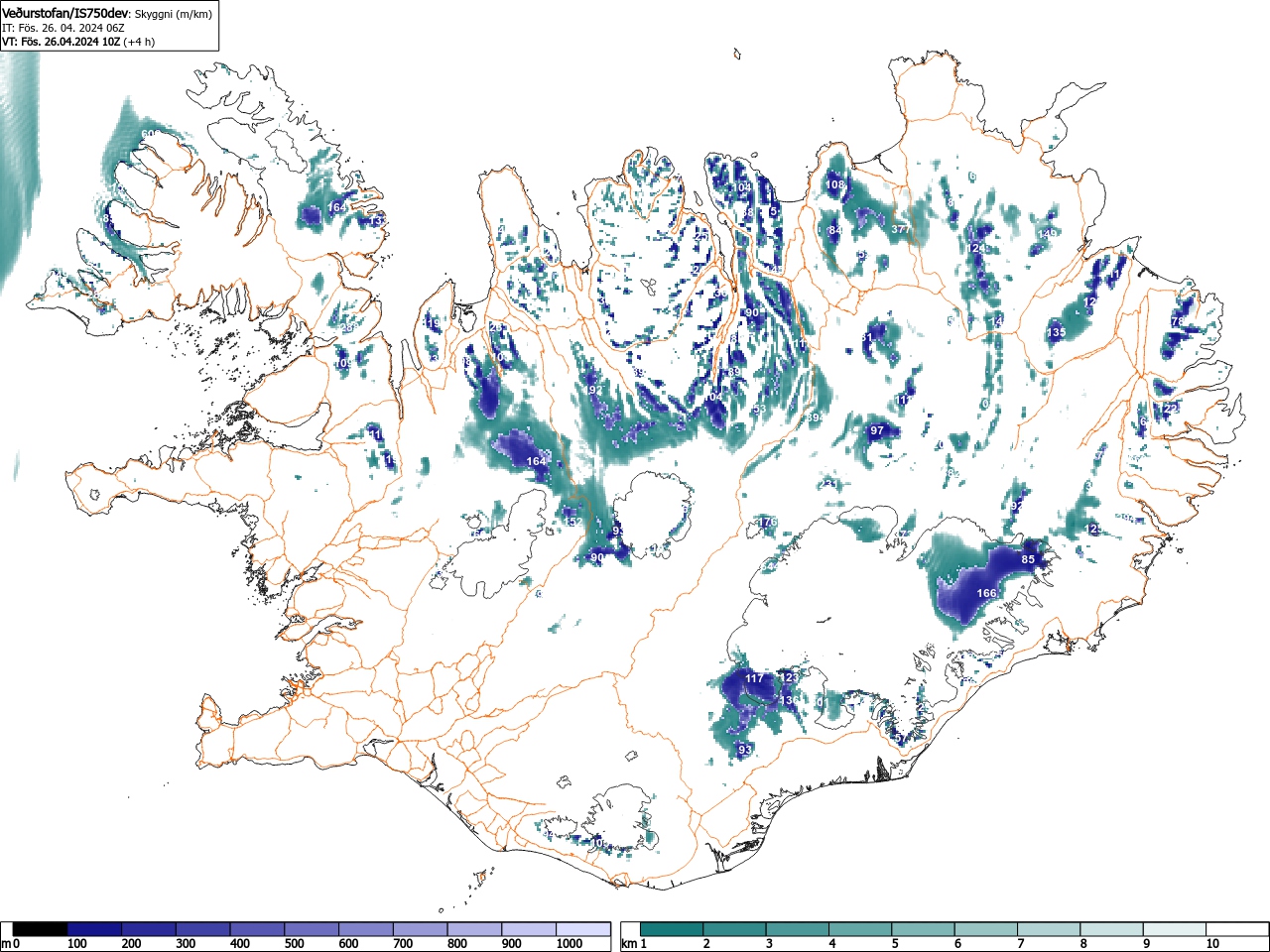The image size is (1270, 952).
Task: Click the 5–6 km legend swatch
Action: (x=926, y=929)
